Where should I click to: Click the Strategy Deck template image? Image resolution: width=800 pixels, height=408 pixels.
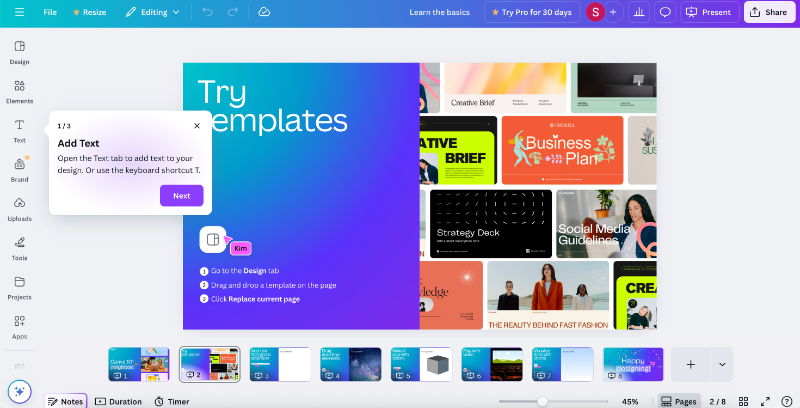[x=491, y=224]
